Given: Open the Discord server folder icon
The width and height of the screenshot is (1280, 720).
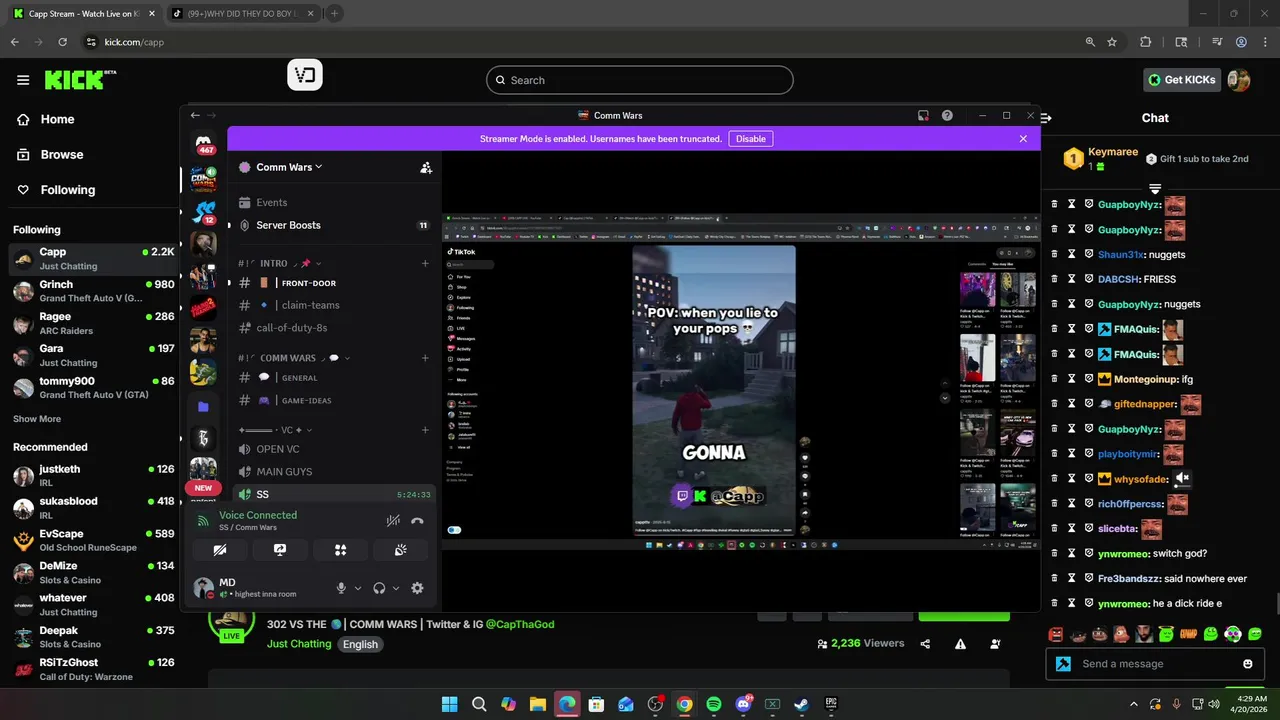Looking at the screenshot, I should tap(204, 407).
